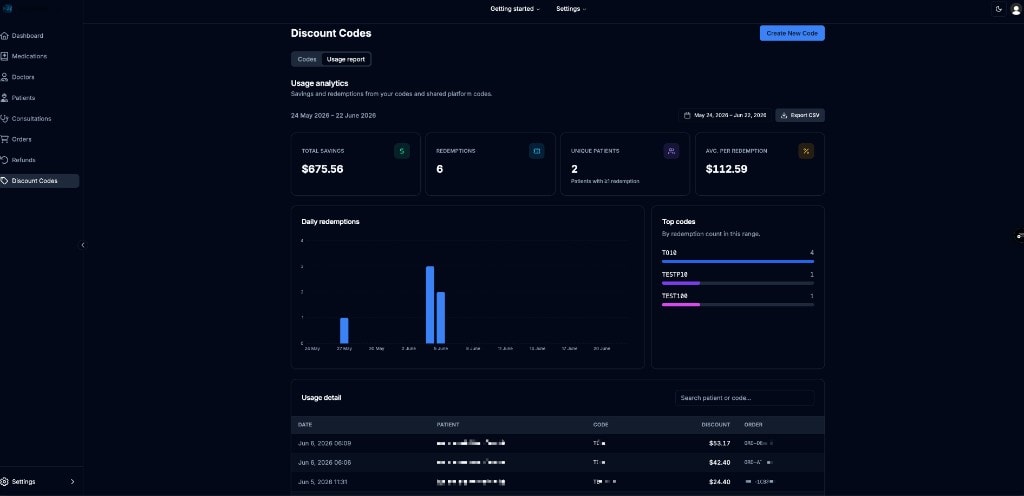Click the ORDER column header
Viewport: 1024px width, 496px height.
pyautogui.click(x=753, y=425)
